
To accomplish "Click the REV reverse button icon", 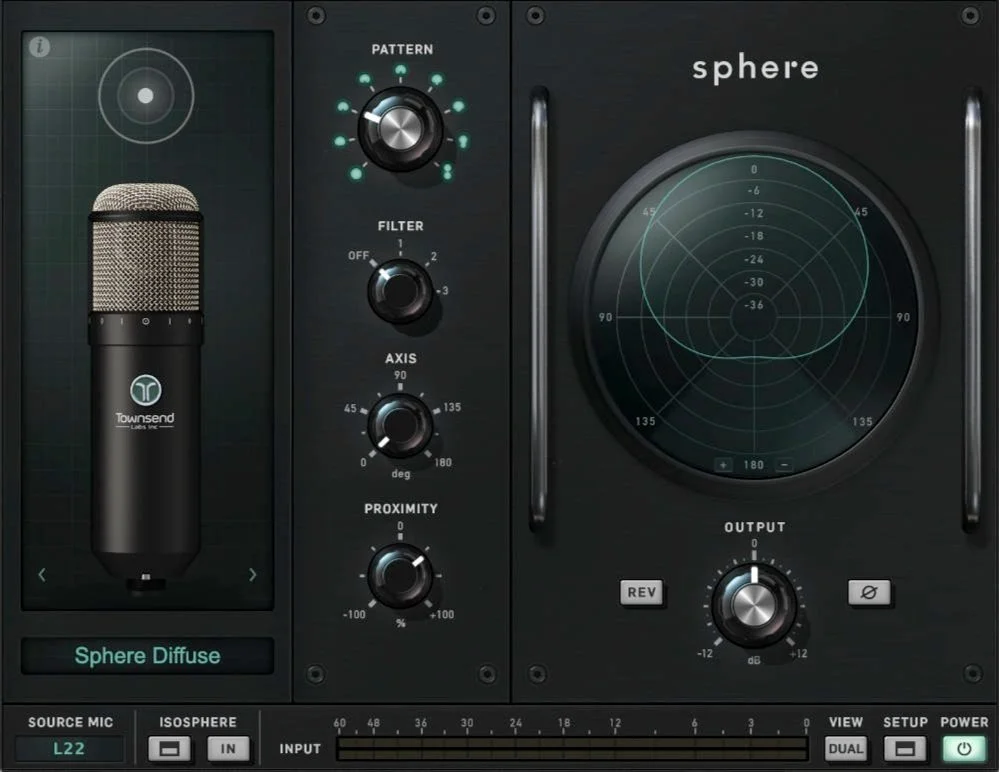I will [641, 592].
